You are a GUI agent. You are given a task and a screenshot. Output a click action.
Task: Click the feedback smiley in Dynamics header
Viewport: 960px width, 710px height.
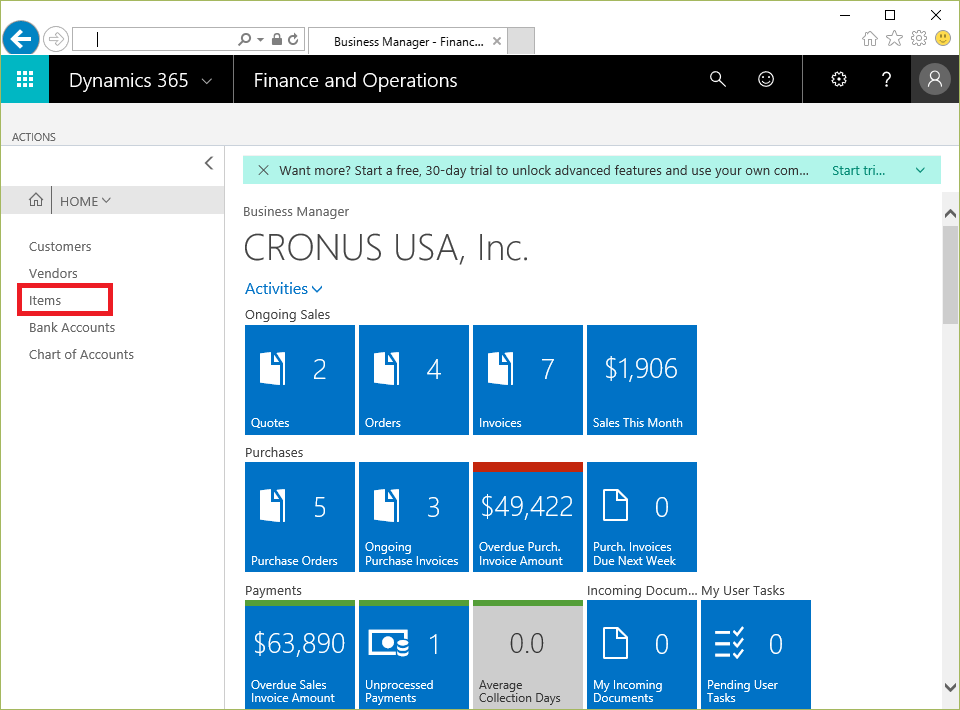[766, 79]
